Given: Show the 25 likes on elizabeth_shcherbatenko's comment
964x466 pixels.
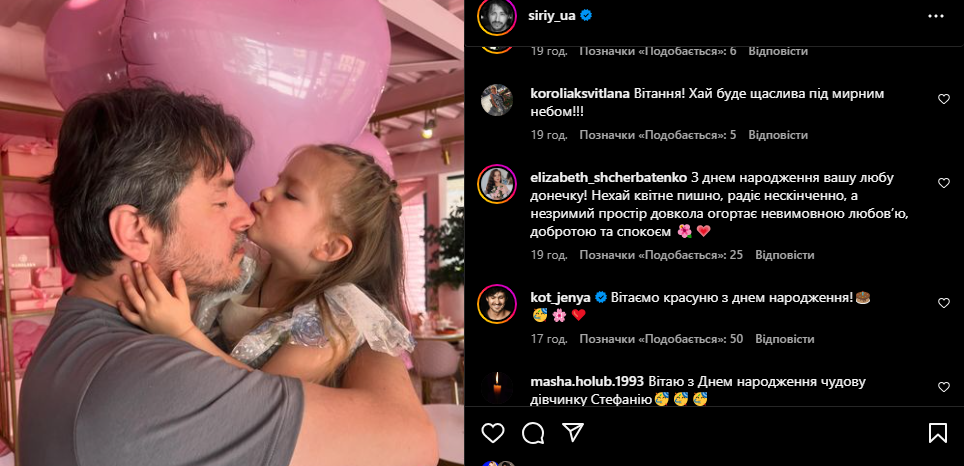Looking at the screenshot, I should point(662,255).
